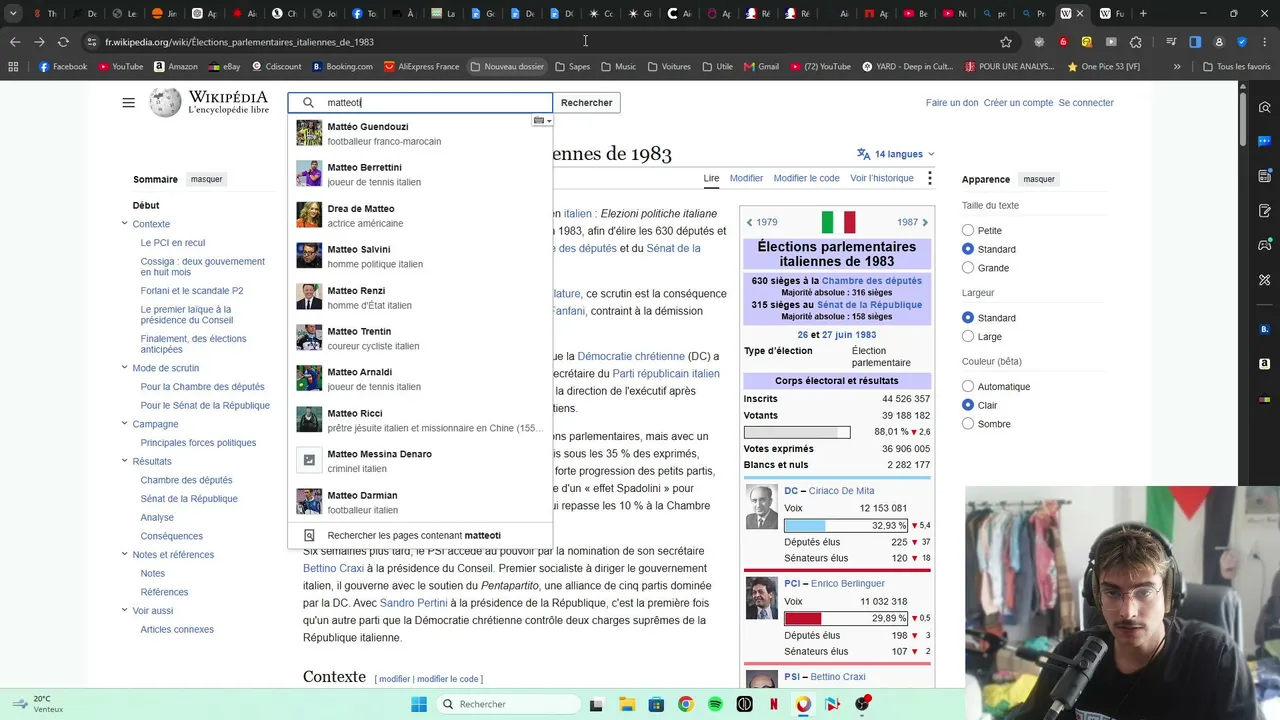Open the sidebar search icon at right edge
Image resolution: width=1280 pixels, height=720 pixels.
[1265, 107]
